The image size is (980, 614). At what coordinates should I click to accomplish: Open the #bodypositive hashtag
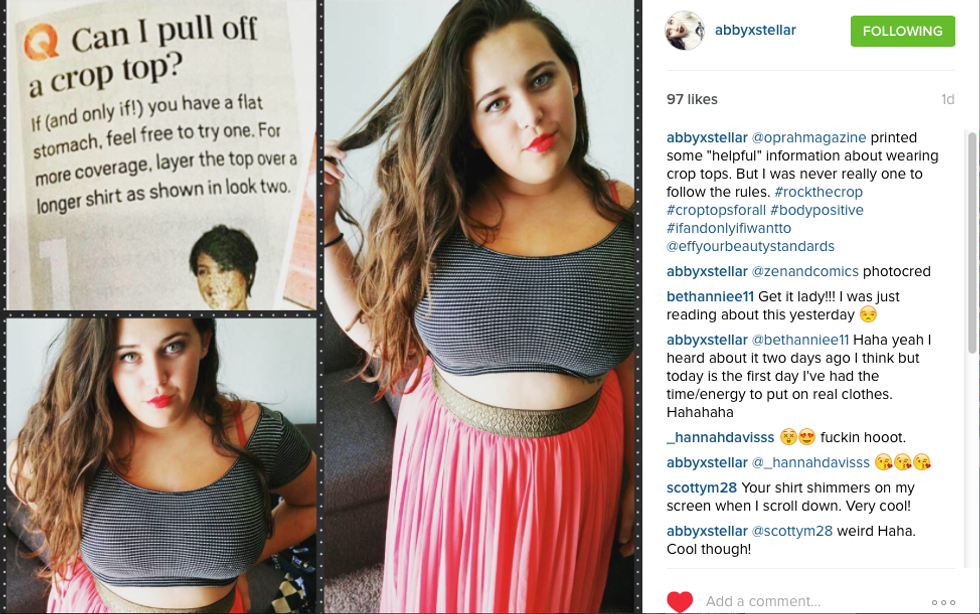click(816, 210)
